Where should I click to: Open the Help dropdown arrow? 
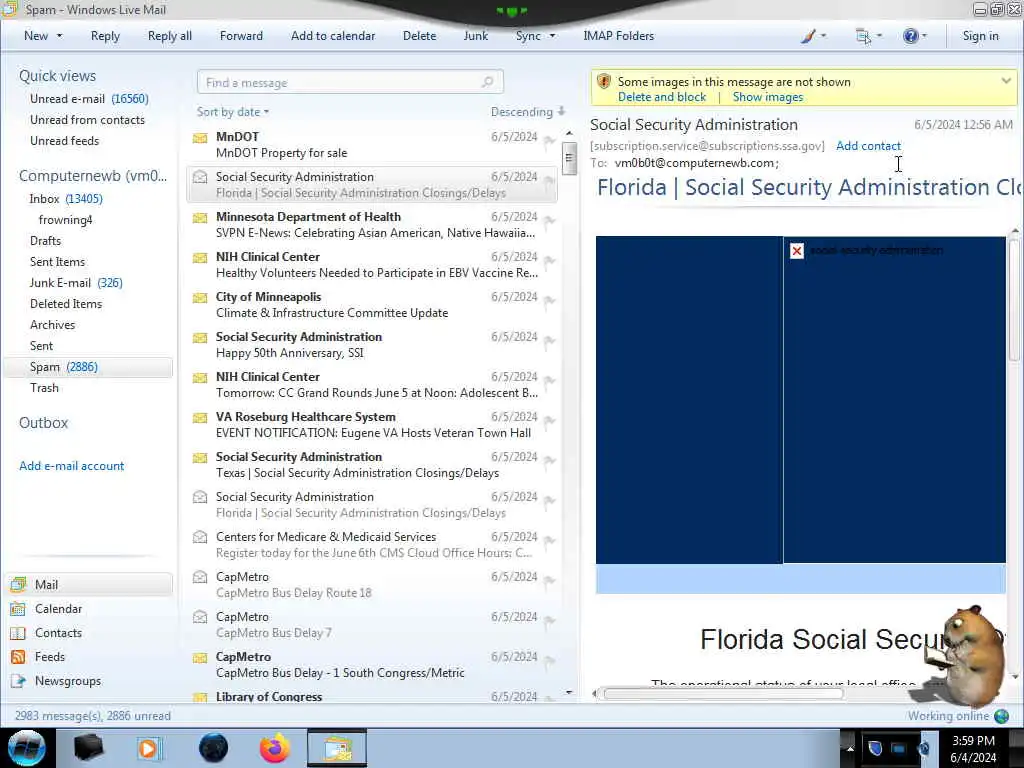[x=924, y=36]
